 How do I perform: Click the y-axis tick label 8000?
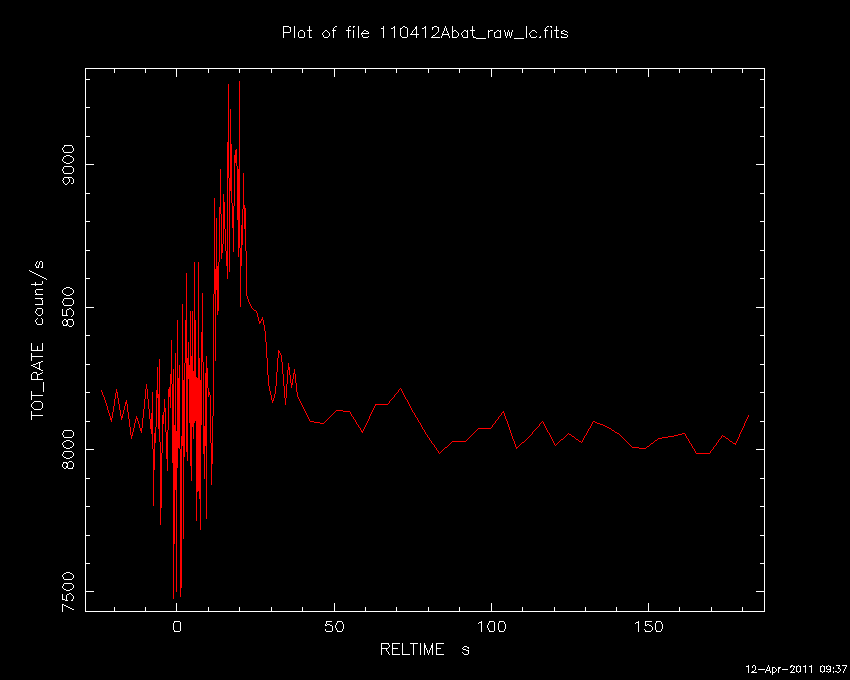[x=68, y=450]
